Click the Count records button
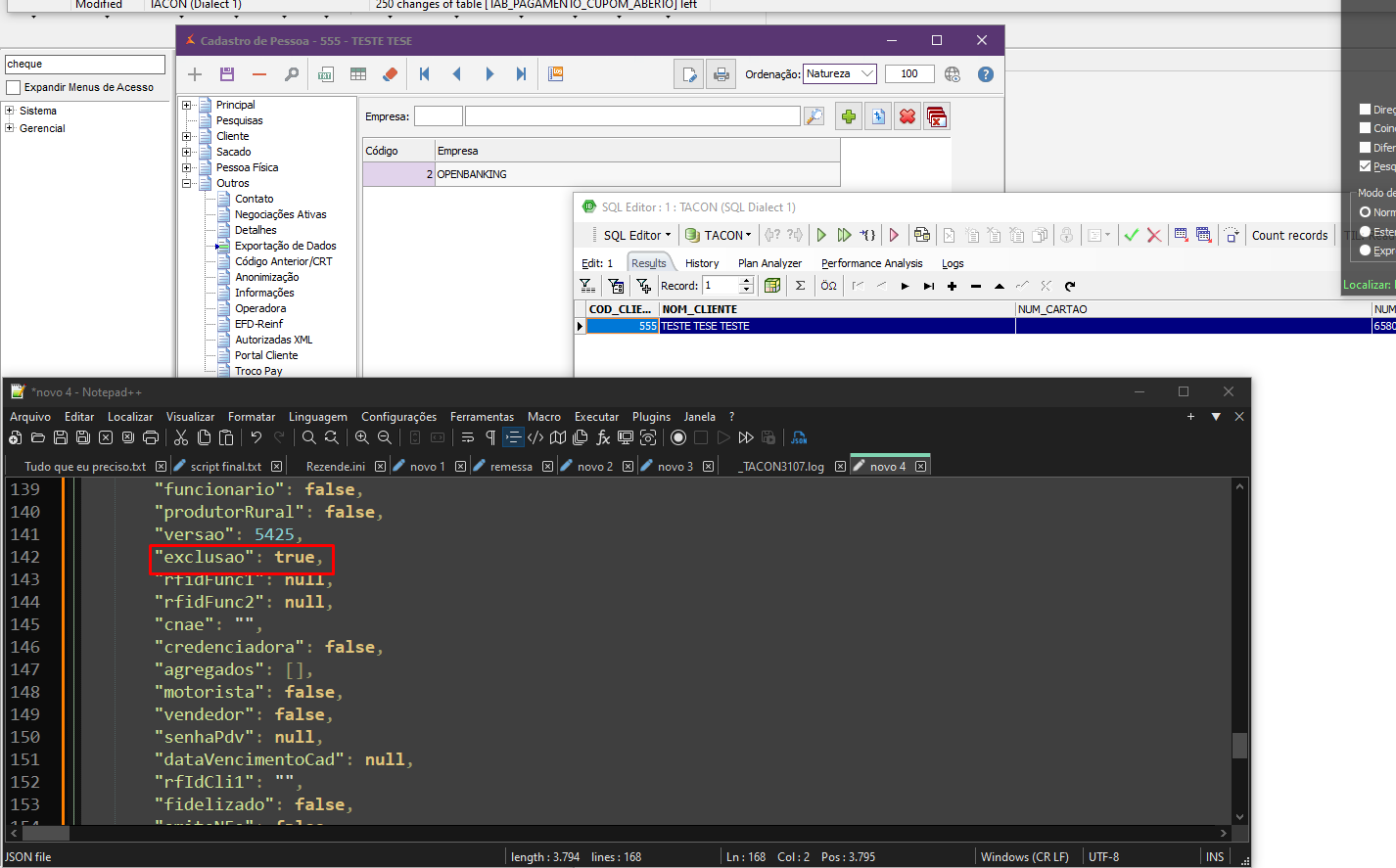Image resolution: width=1396 pixels, height=868 pixels. (x=1289, y=235)
